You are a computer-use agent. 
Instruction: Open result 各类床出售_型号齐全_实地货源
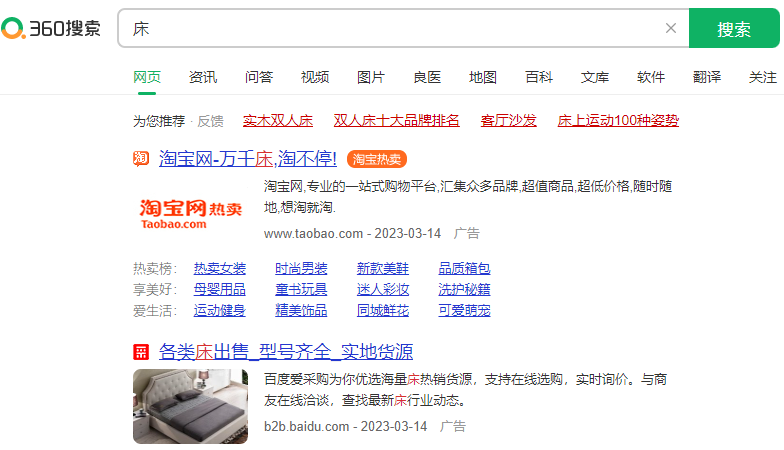click(x=286, y=352)
